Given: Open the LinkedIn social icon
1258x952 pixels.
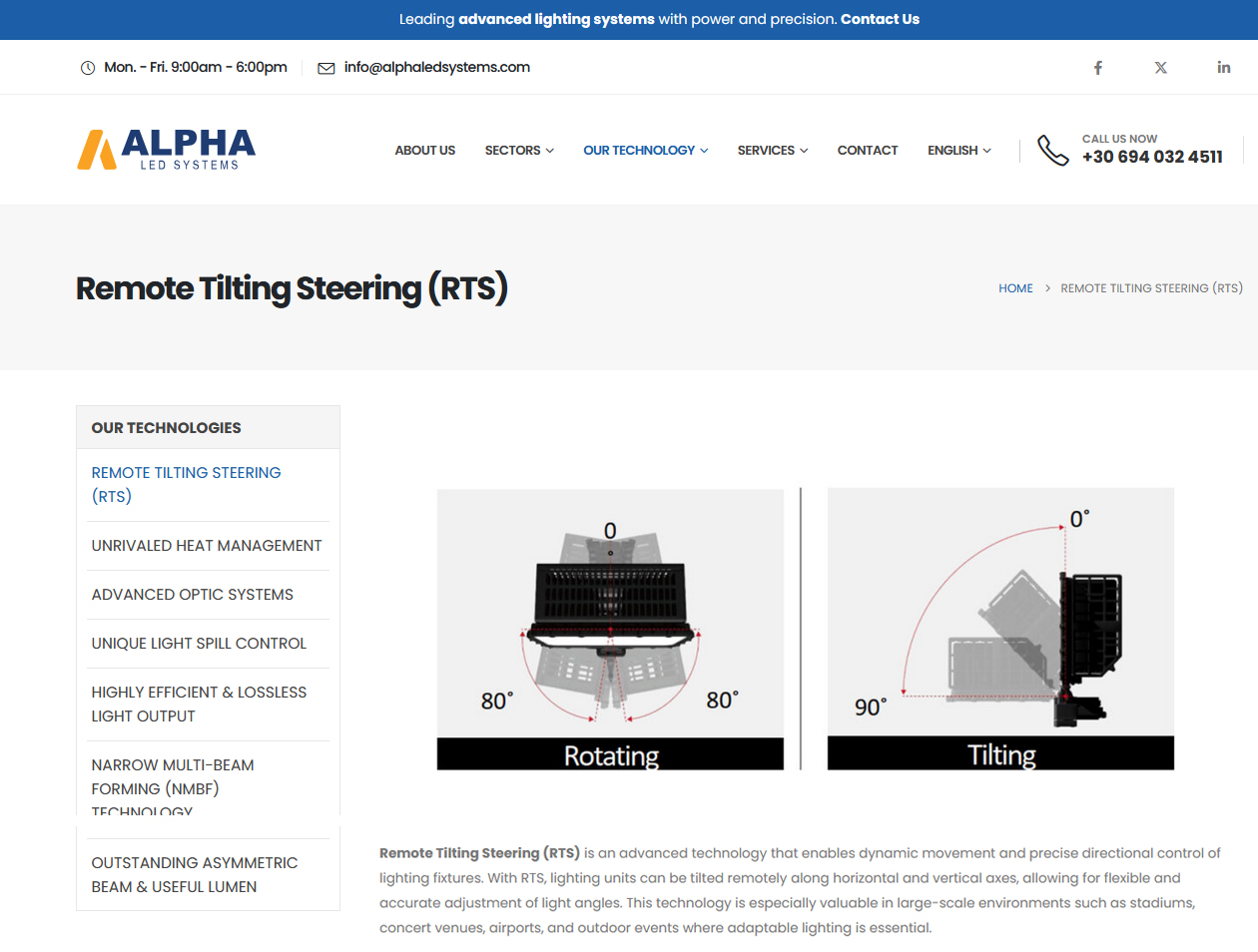Looking at the screenshot, I should [x=1223, y=68].
